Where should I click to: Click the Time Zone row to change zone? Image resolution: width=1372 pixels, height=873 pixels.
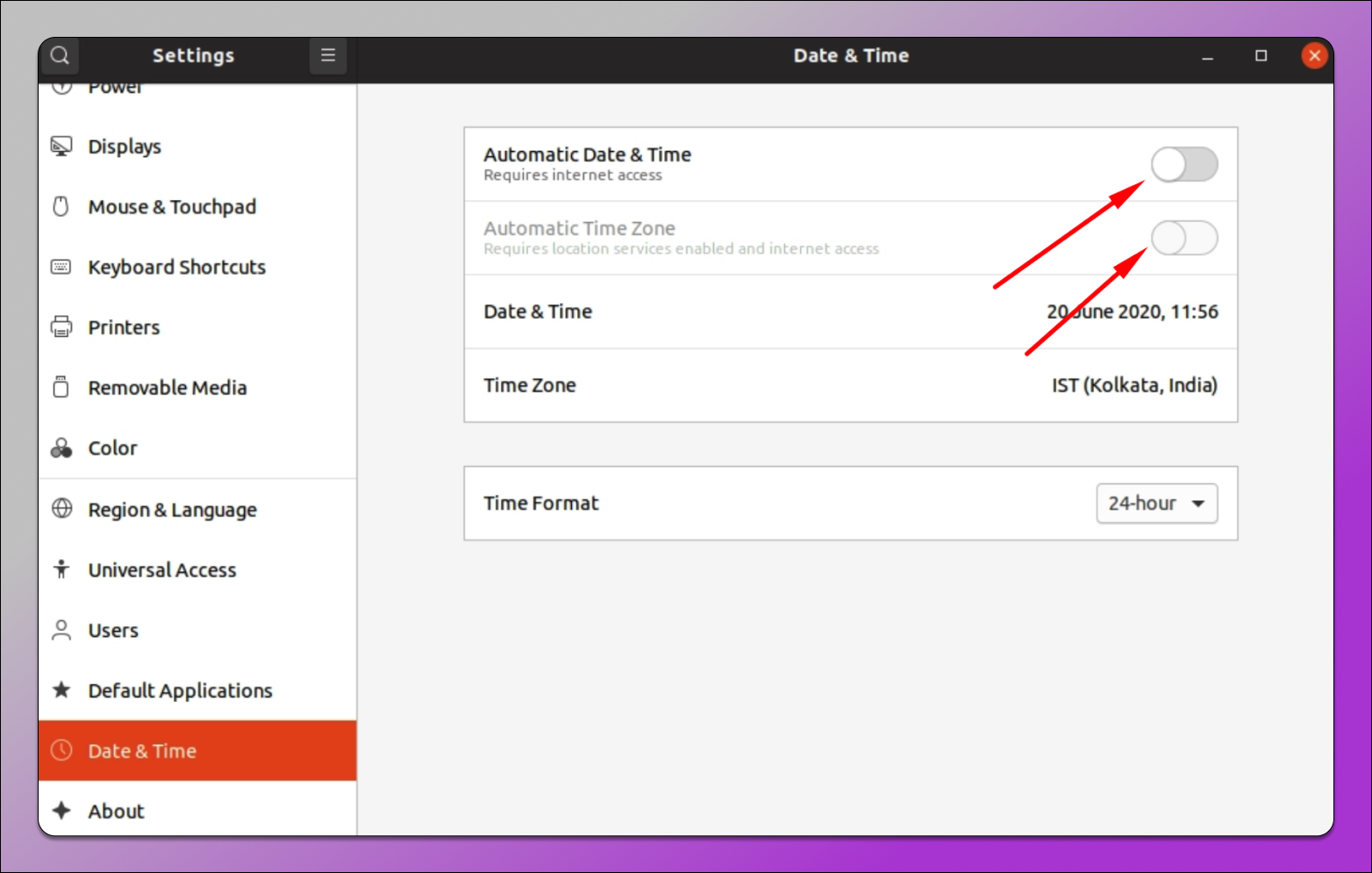point(850,386)
